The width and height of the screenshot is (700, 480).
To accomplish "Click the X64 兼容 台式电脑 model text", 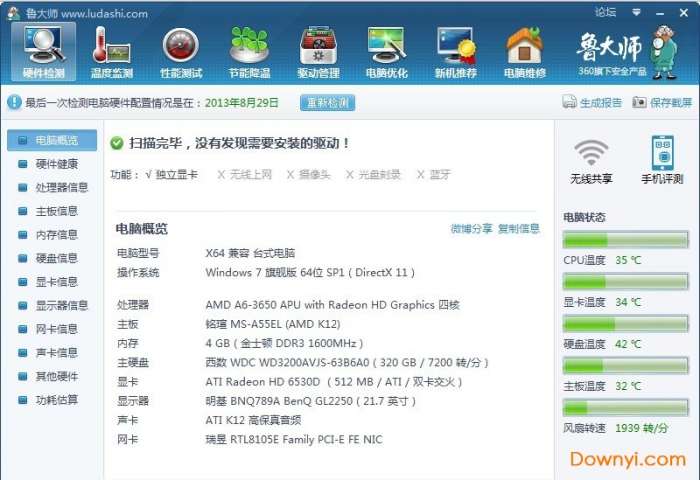I will 250,253.
